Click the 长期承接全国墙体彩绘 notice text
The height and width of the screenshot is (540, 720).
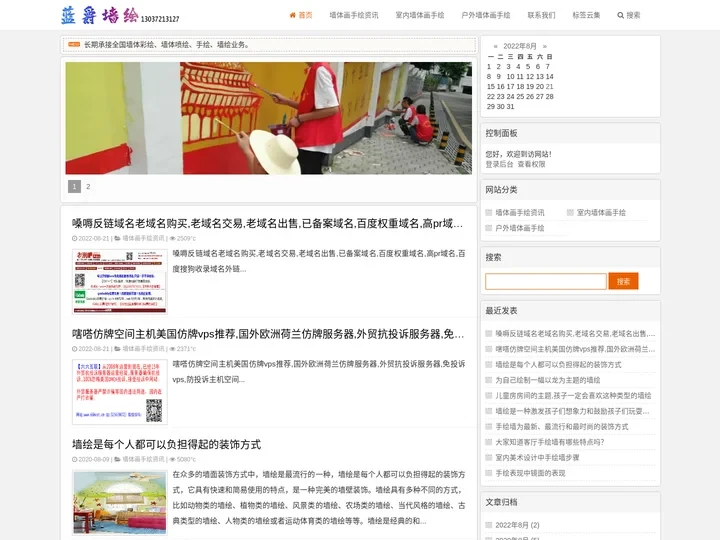tap(167, 45)
